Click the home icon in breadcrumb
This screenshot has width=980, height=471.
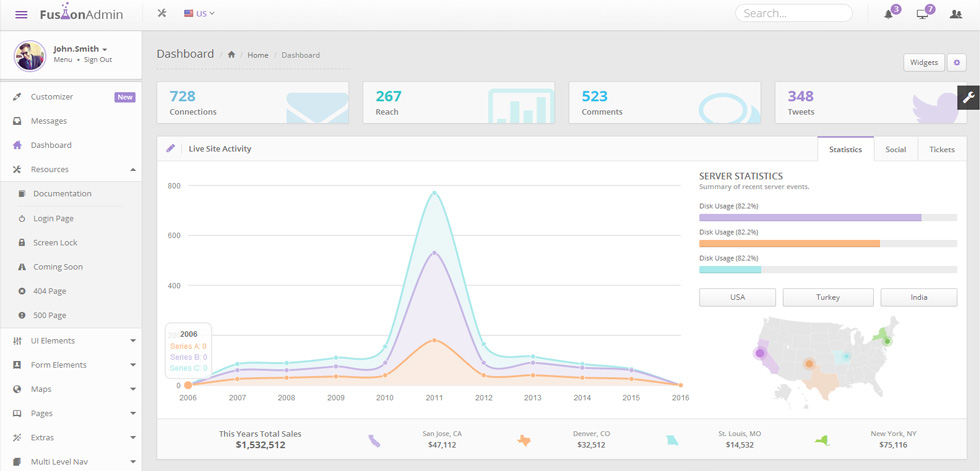tap(231, 55)
